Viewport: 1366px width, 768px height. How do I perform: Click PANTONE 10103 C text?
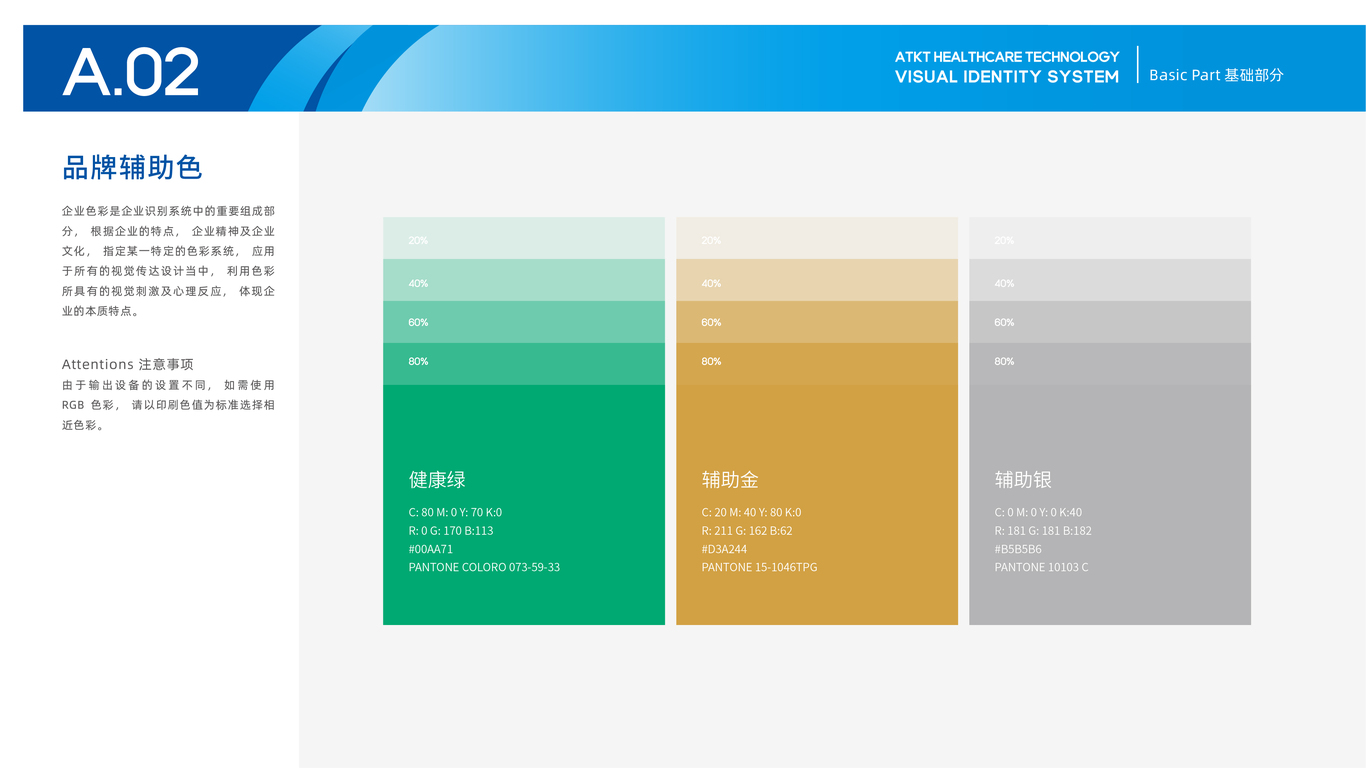[1041, 567]
